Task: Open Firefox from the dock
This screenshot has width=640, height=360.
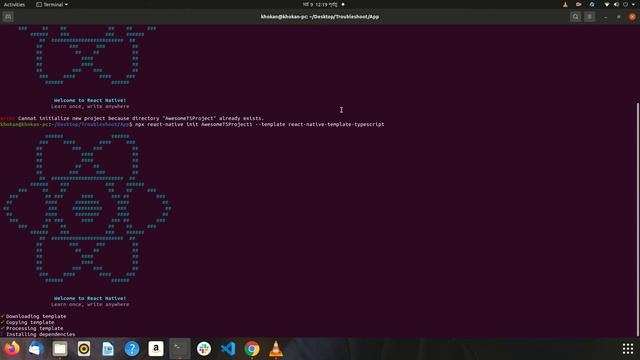Action: coord(12,349)
